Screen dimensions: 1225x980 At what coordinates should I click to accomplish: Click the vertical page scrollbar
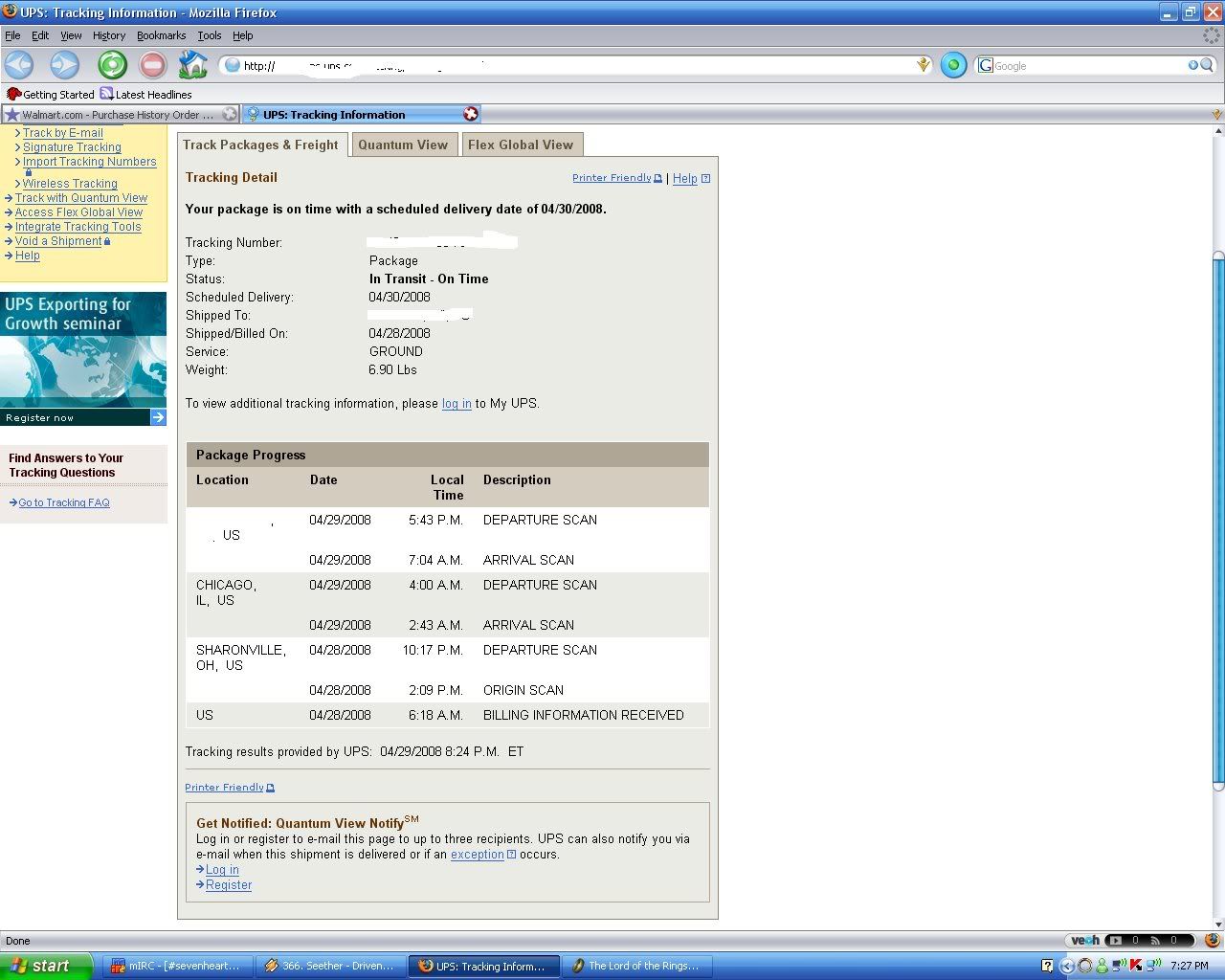(1217, 517)
